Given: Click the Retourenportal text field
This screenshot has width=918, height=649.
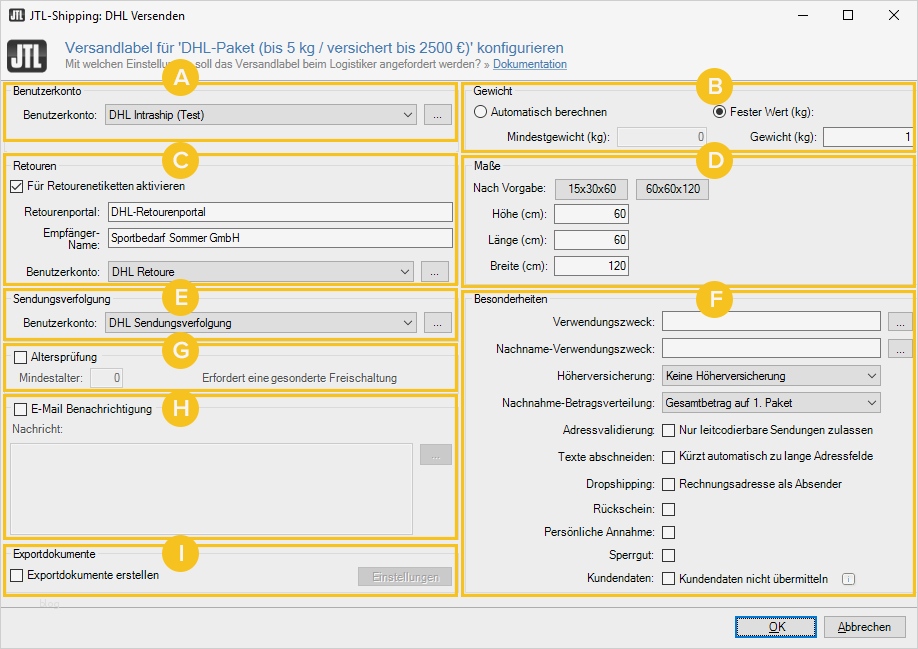Looking at the screenshot, I should (280, 212).
